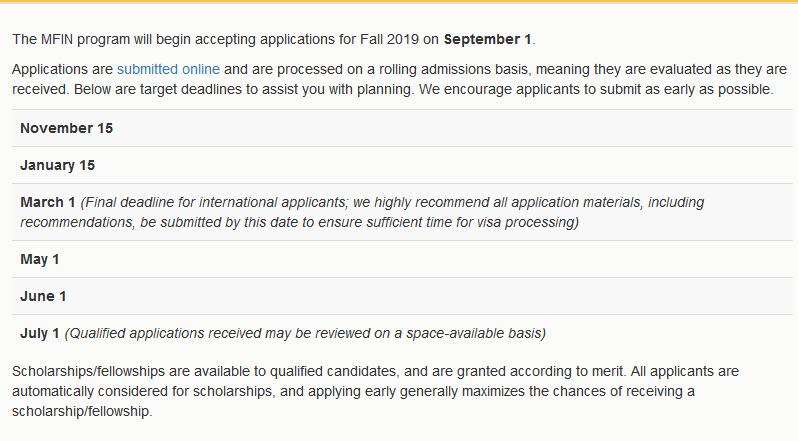The image size is (798, 441).
Task: Click the orange bar at page top
Action: 399,2
